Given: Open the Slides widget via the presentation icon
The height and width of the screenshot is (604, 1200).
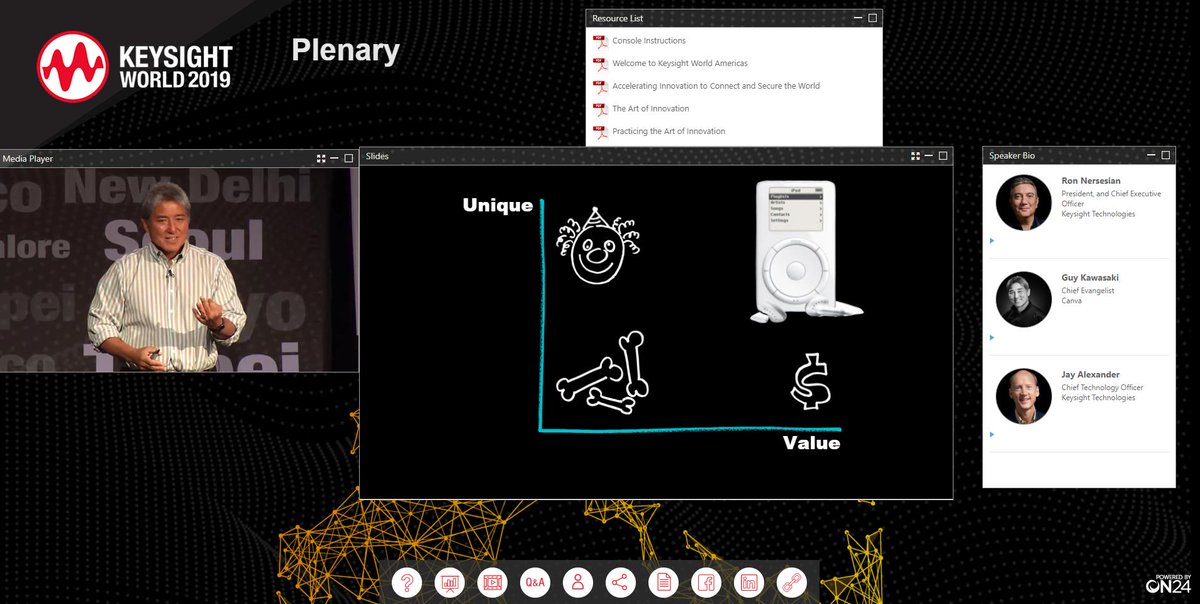Looking at the screenshot, I should (449, 582).
